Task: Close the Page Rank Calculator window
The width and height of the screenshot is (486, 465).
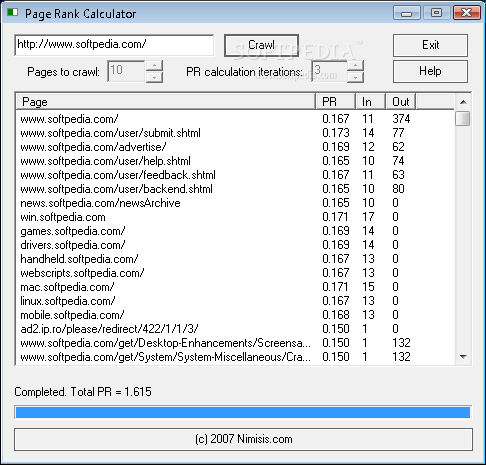Action: [x=467, y=13]
